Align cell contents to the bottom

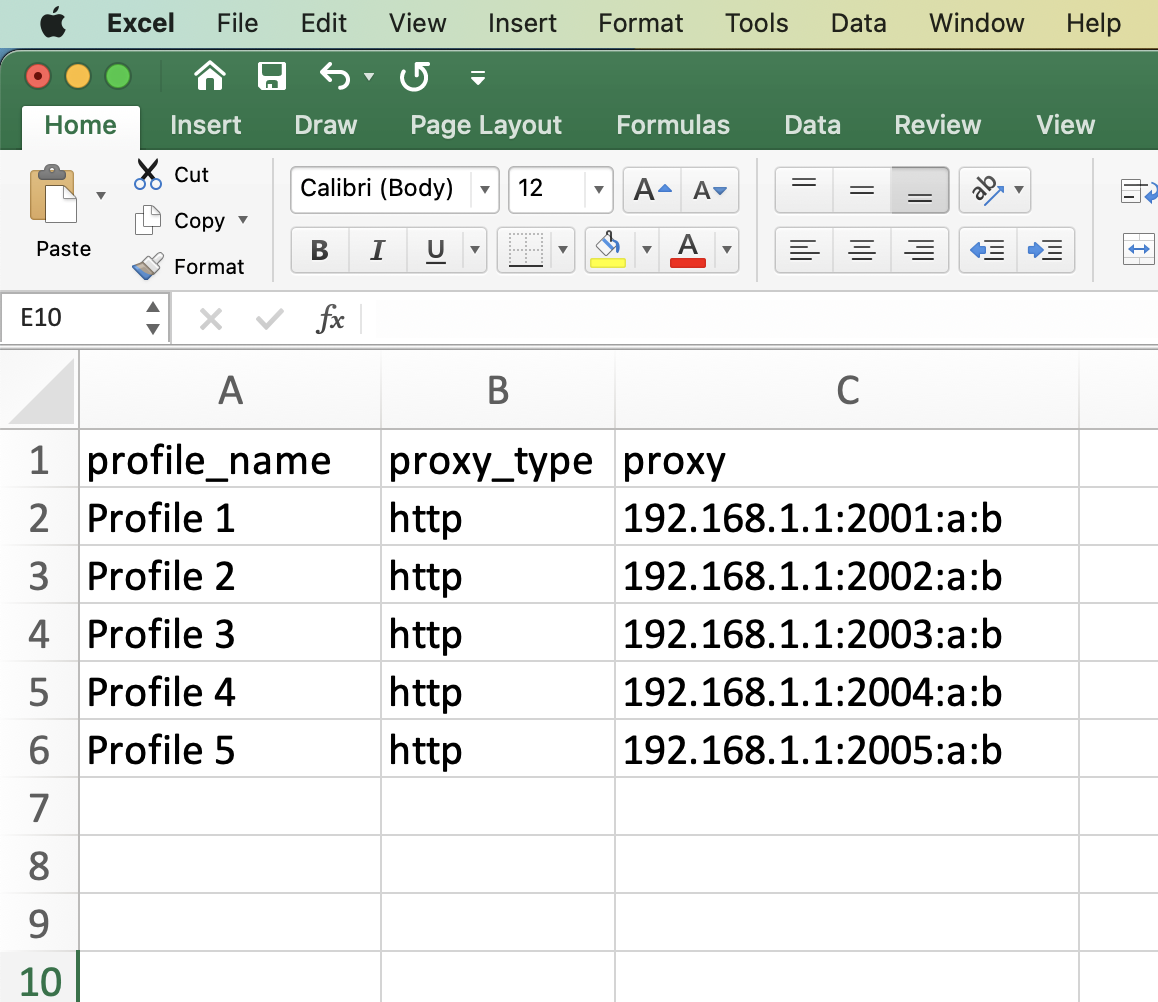tap(919, 190)
